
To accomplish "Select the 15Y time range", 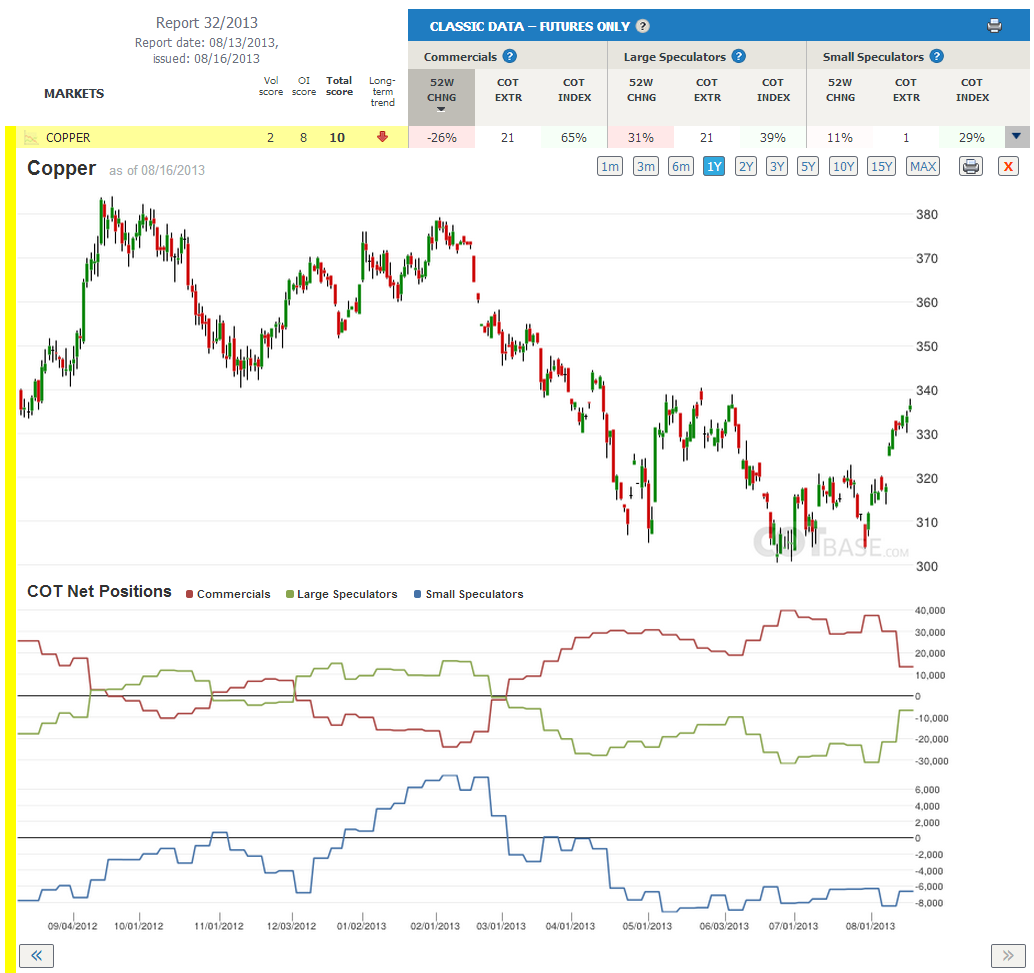I will tap(882, 166).
